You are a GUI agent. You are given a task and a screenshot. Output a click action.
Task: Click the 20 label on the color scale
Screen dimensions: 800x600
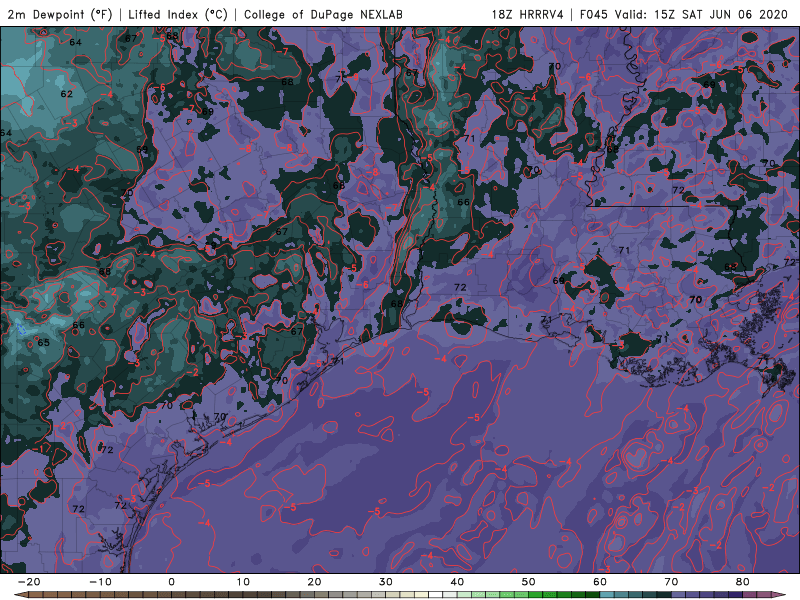(314, 582)
